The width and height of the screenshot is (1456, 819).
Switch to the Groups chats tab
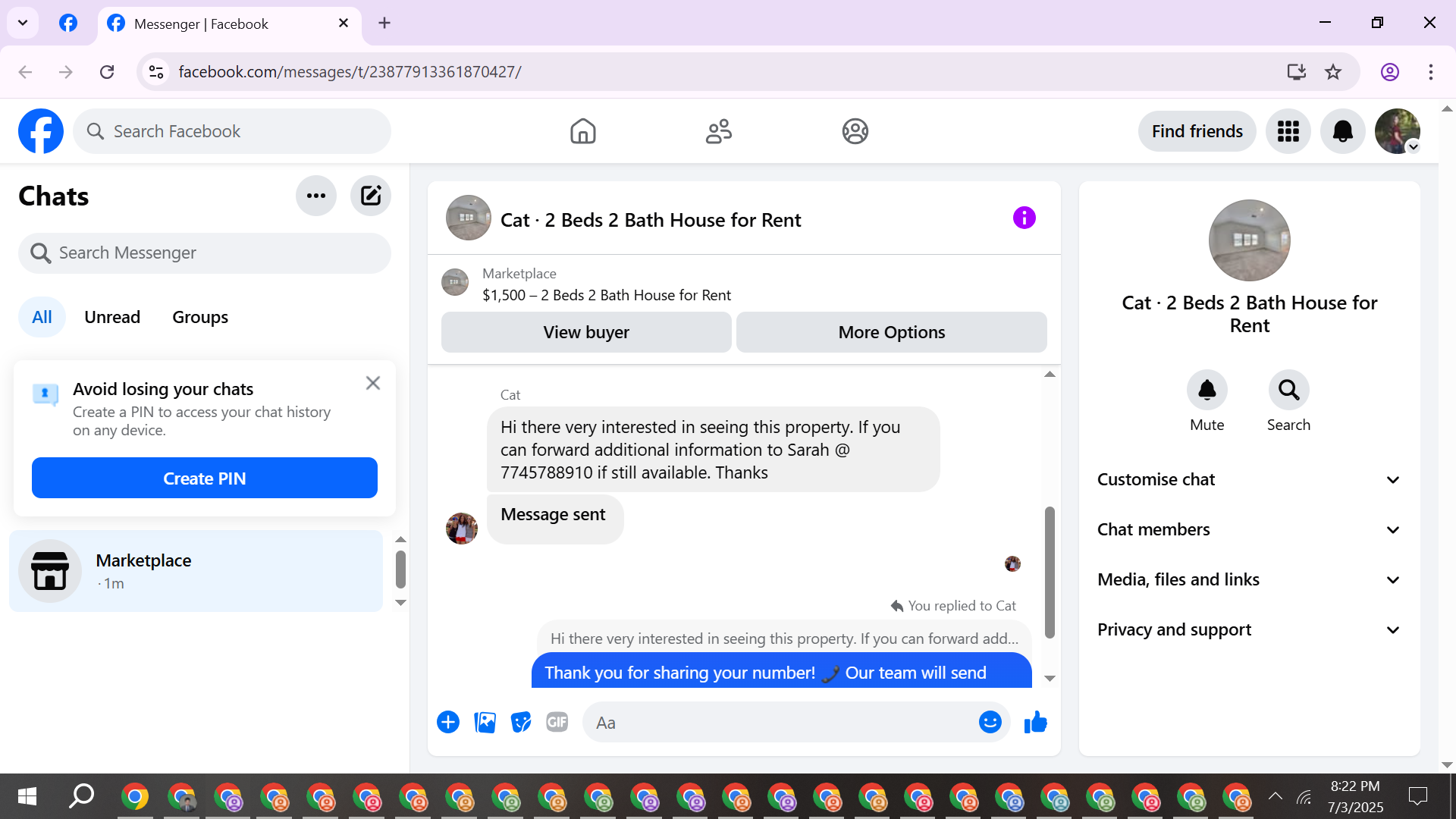point(200,317)
